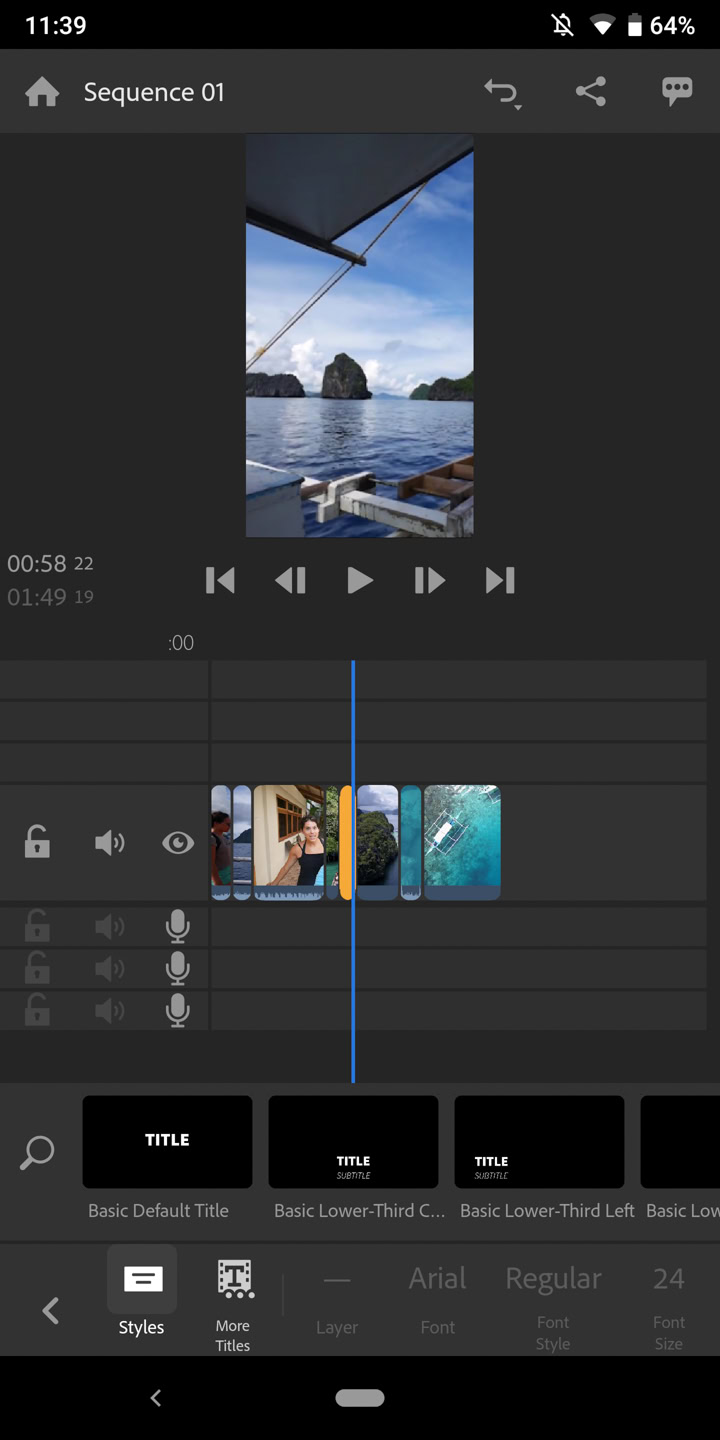Viewport: 720px width, 1440px height.
Task: Mute the video track audio
Action: 109,843
